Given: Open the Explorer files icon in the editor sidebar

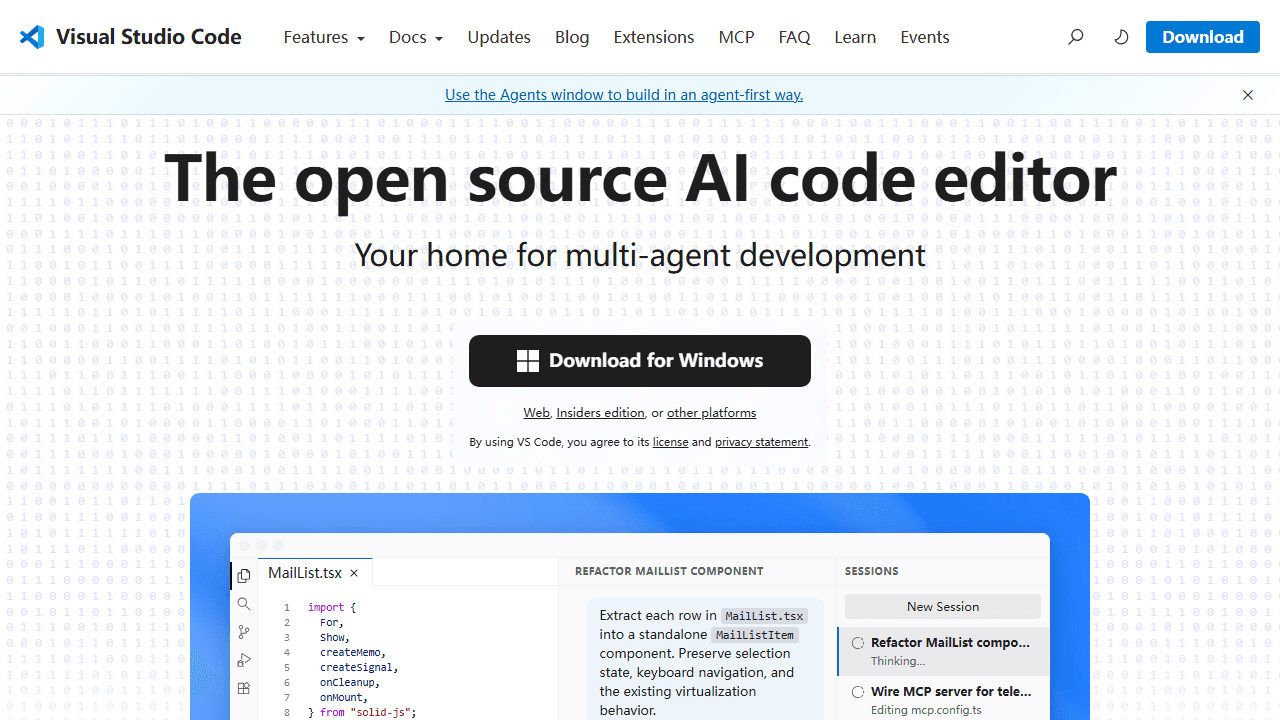Looking at the screenshot, I should click(244, 576).
